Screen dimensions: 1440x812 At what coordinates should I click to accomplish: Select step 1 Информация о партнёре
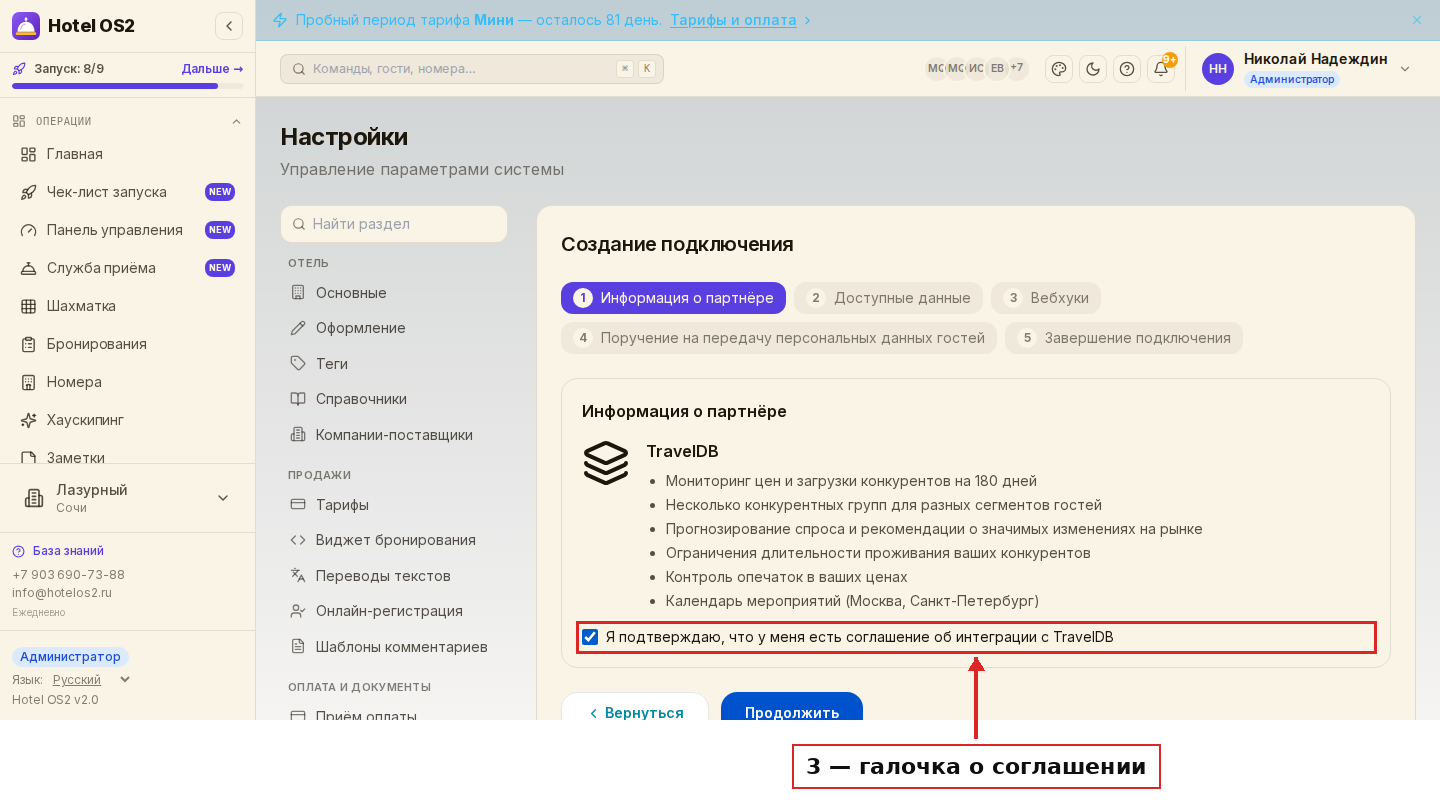[673, 298]
